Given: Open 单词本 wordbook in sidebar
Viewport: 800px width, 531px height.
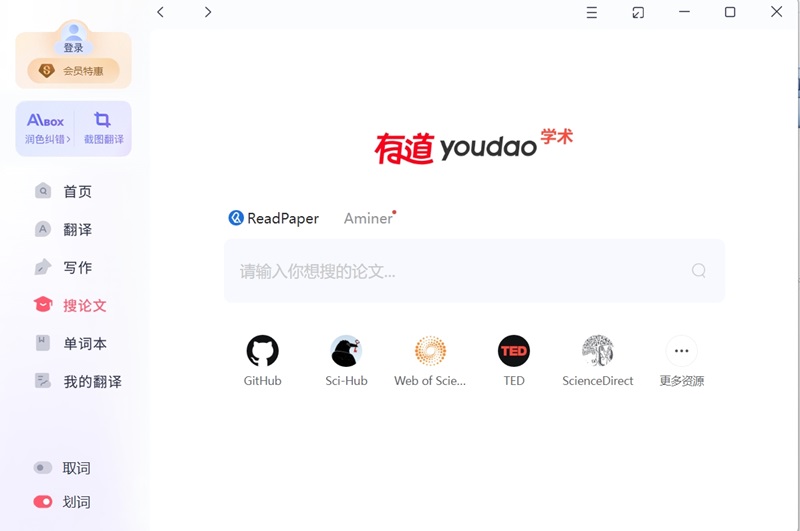Looking at the screenshot, I should tap(84, 343).
